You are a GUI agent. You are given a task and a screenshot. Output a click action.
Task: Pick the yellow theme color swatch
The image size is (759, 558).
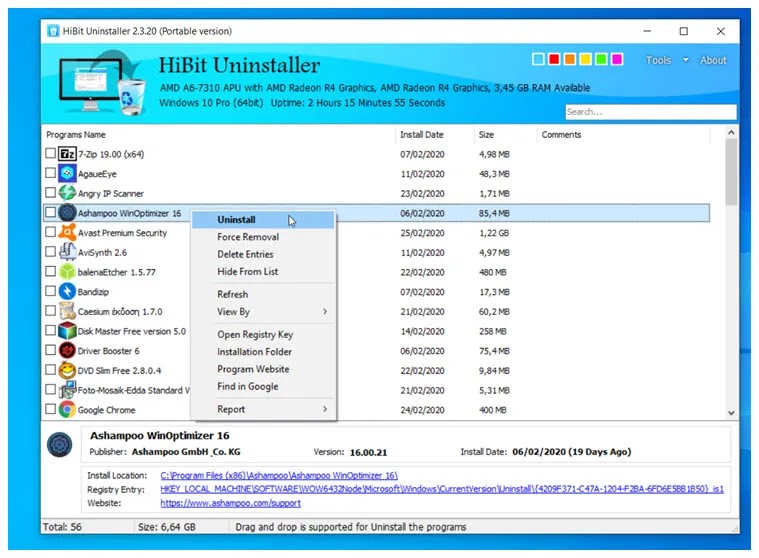pyautogui.click(x=585, y=59)
